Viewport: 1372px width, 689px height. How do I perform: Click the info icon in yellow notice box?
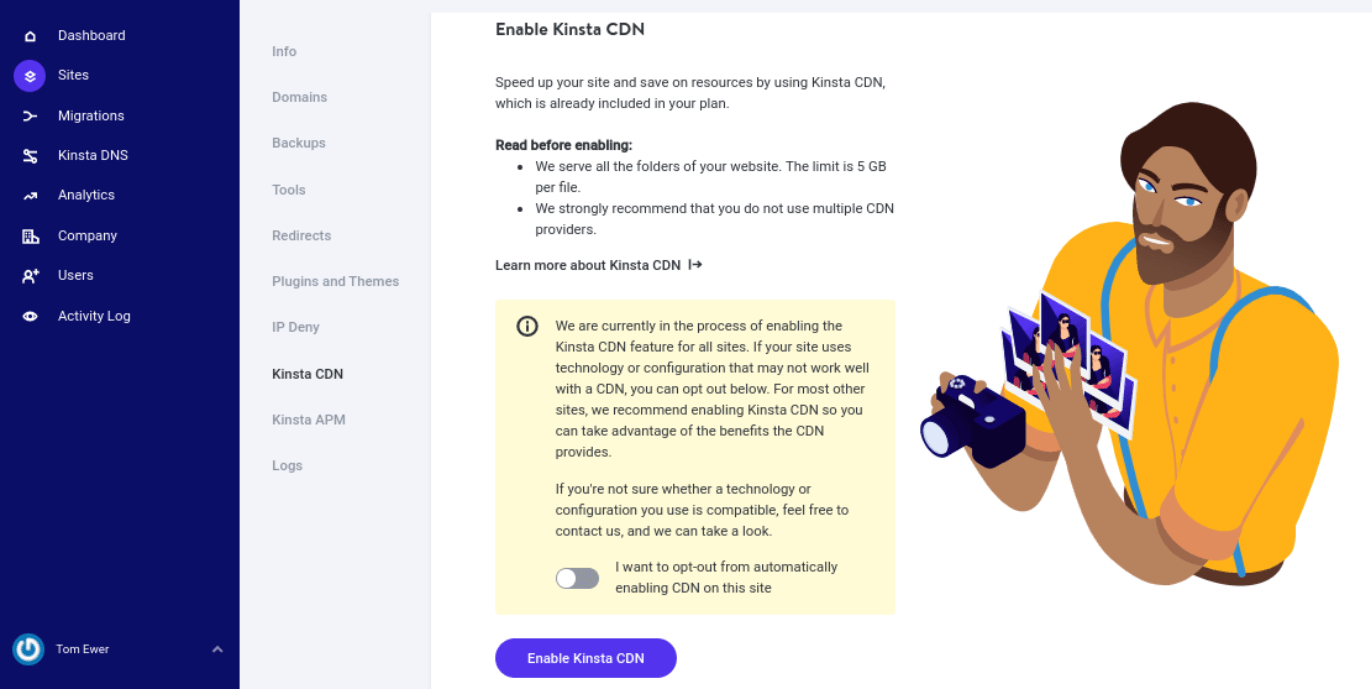[527, 325]
